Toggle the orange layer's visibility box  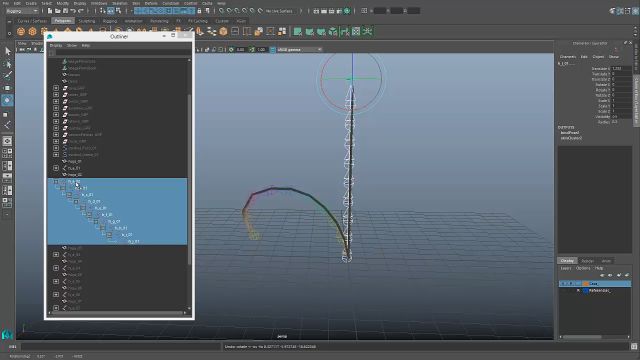[x=563, y=283]
